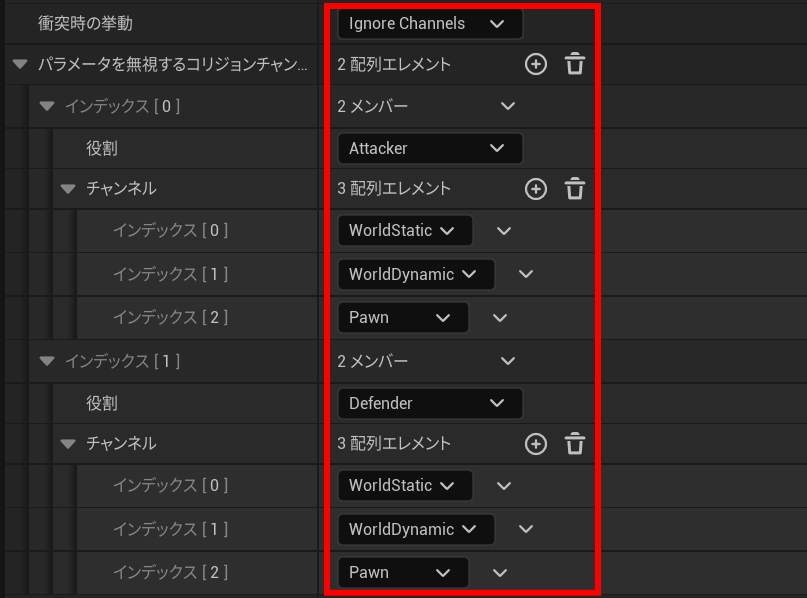Screen dimensions: 807x598
Task: Click the options chevron beside the first 2 メンバー
Action: [x=507, y=106]
